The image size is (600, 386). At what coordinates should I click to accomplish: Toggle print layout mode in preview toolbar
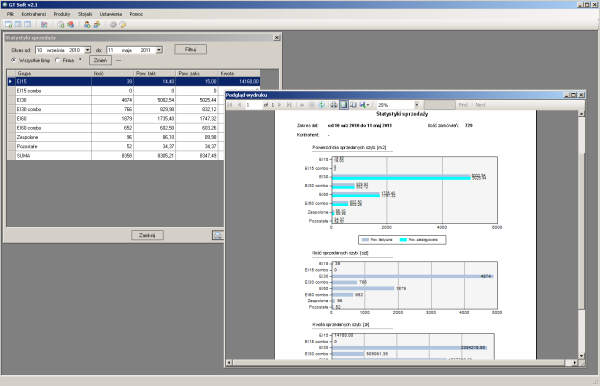pos(344,105)
